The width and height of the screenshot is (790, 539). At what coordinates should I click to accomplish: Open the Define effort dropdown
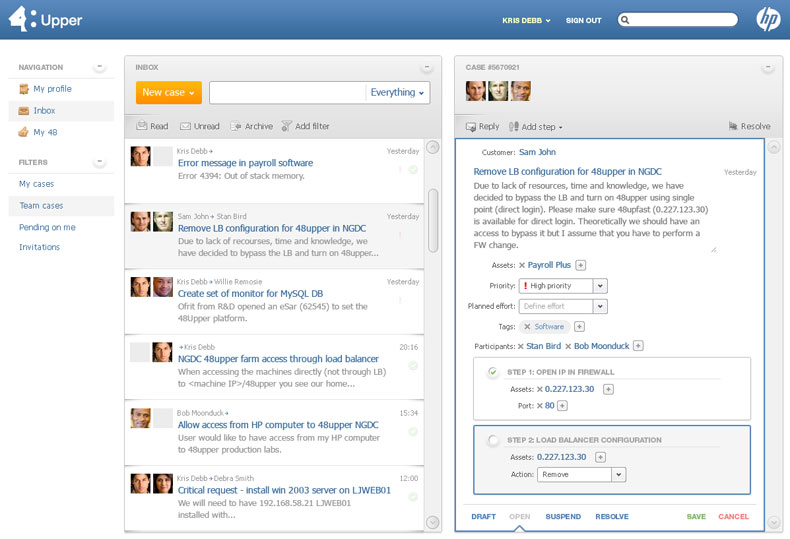click(x=600, y=306)
